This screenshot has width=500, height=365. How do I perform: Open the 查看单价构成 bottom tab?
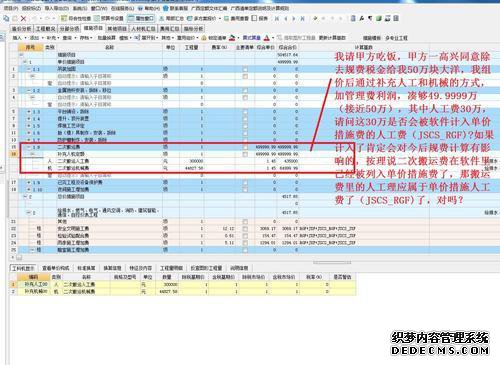click(55, 268)
